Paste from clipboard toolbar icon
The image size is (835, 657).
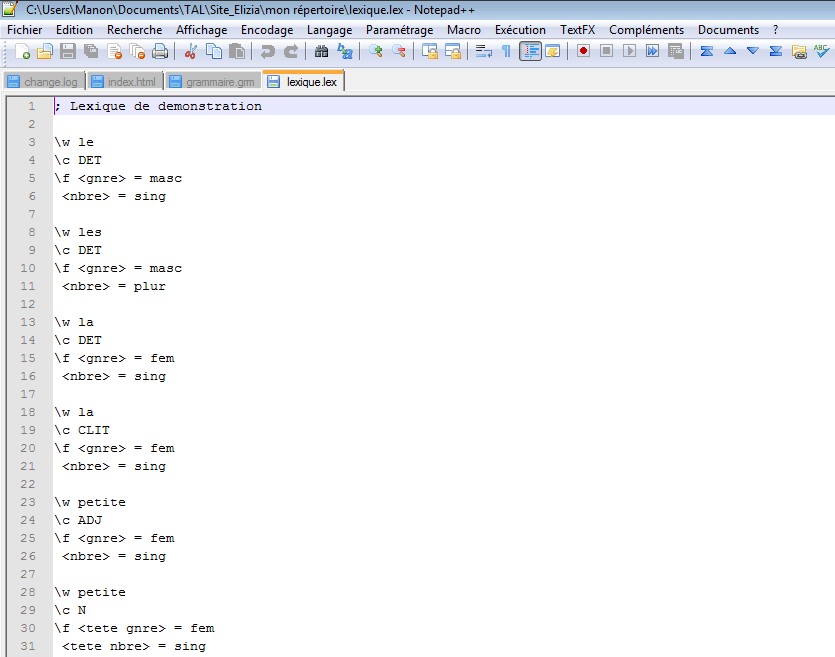[236, 51]
